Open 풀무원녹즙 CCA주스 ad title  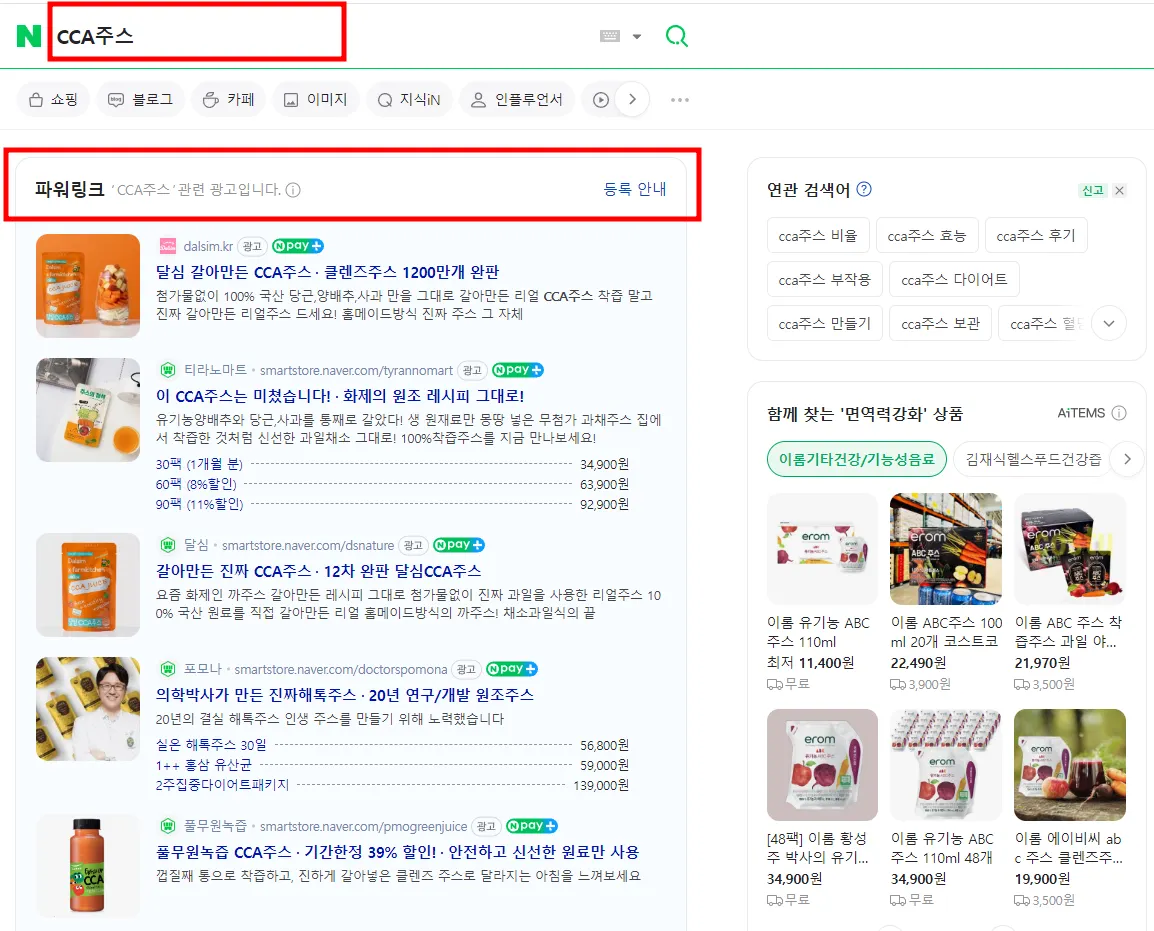[x=397, y=852]
